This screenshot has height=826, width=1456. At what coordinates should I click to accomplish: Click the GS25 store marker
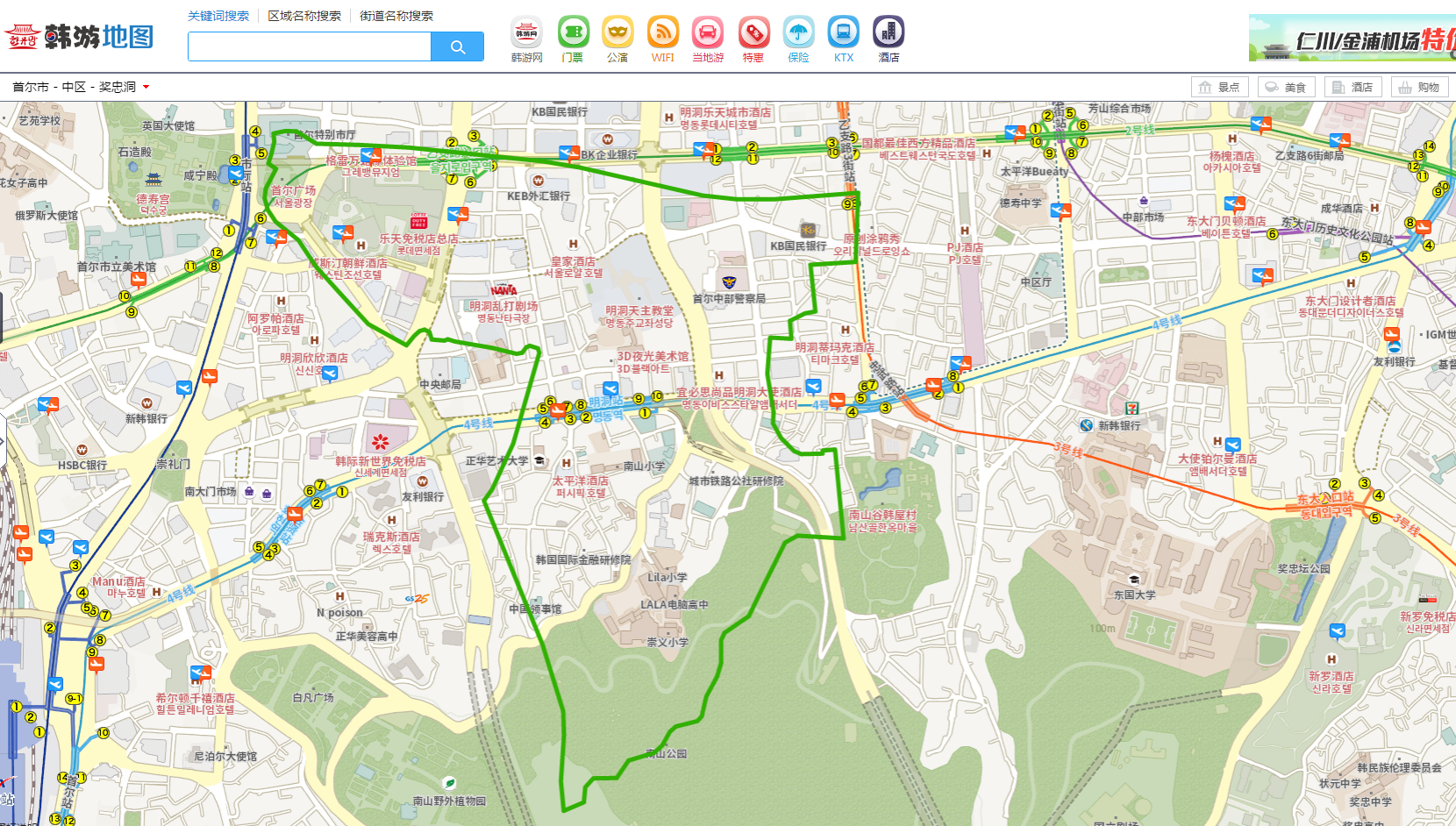417,599
